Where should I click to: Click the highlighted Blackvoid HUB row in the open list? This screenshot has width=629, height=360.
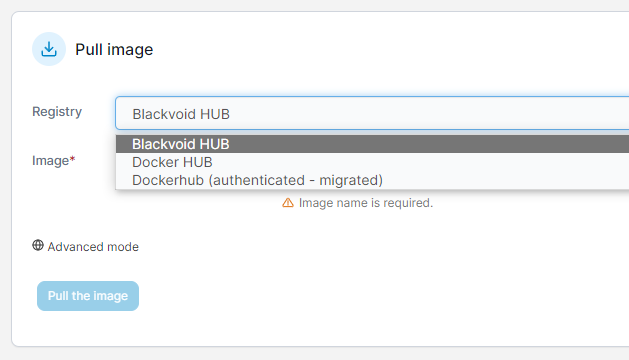pos(372,144)
